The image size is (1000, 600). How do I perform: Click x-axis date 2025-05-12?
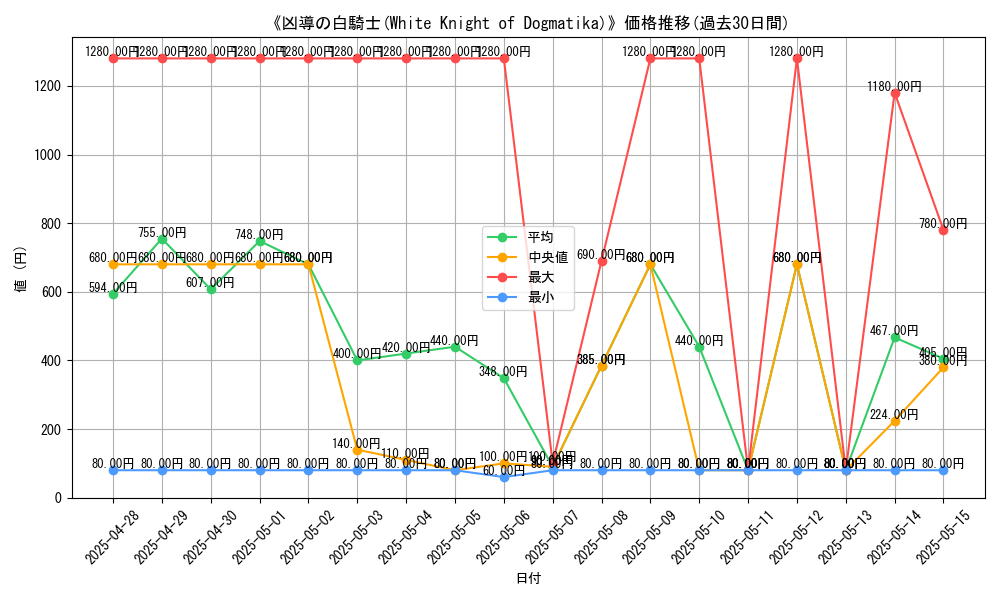click(797, 537)
